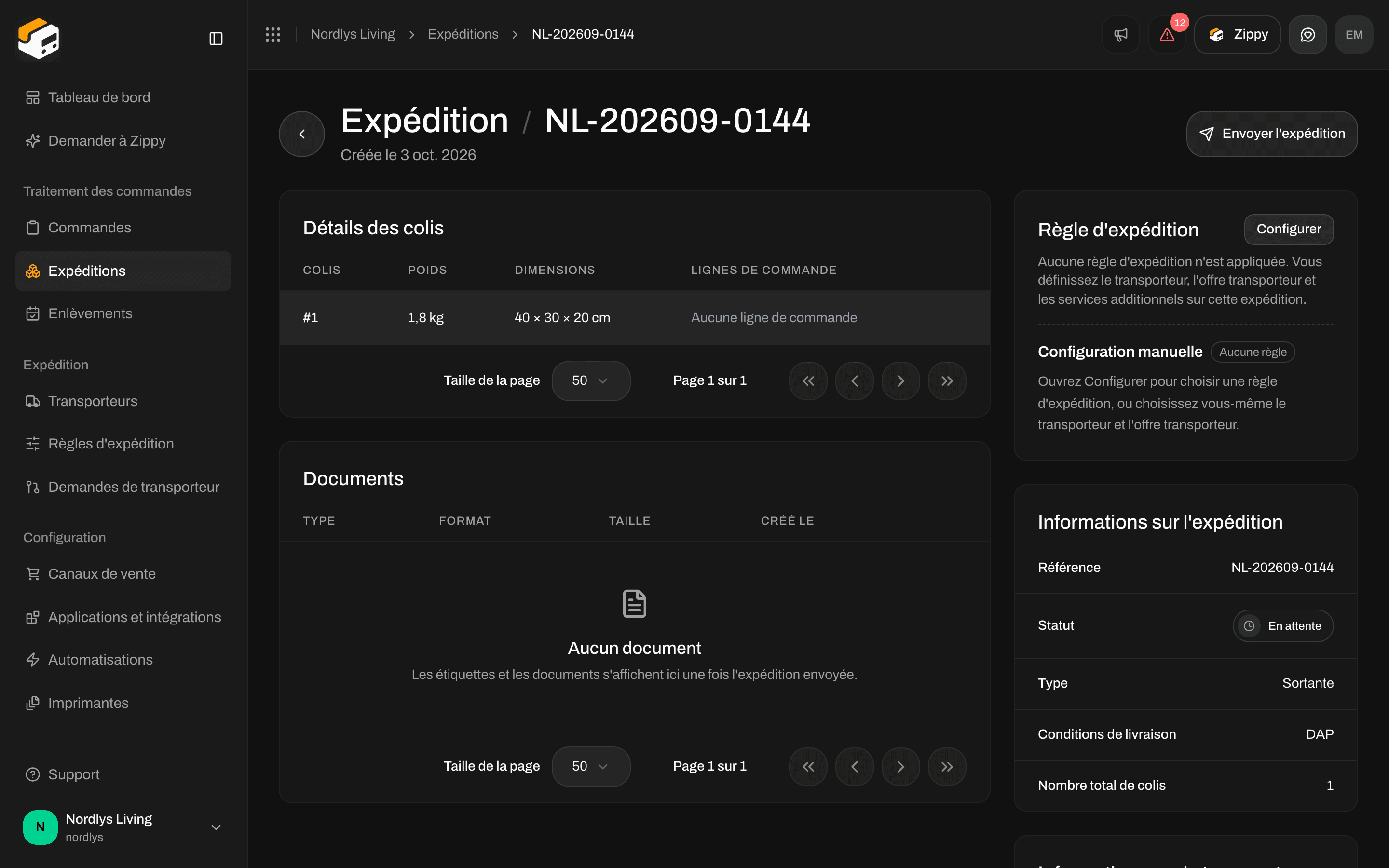Go to last page in Documents
The width and height of the screenshot is (1389, 868).
[x=947, y=766]
